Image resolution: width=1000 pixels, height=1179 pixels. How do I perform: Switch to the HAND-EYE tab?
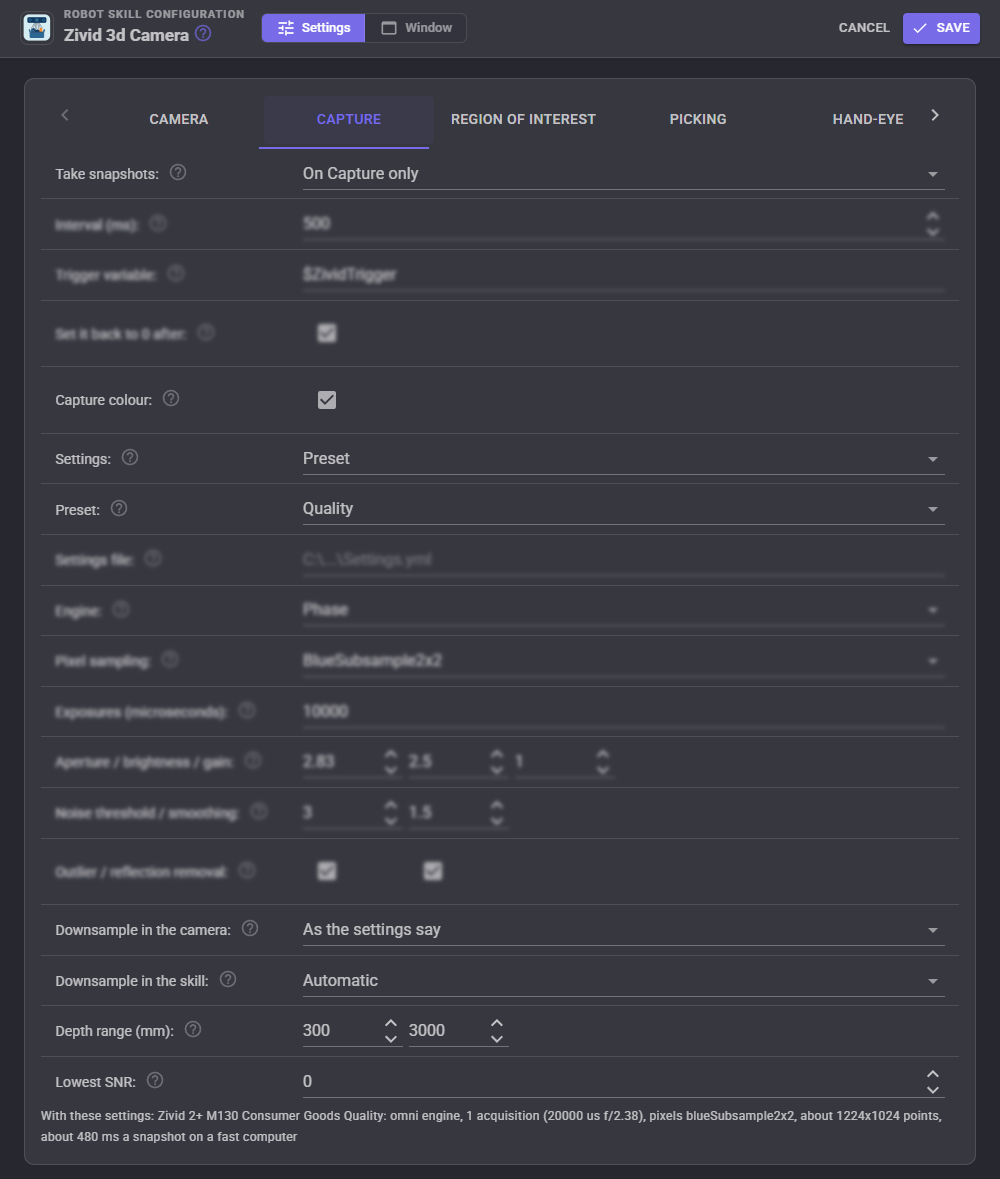click(x=868, y=120)
